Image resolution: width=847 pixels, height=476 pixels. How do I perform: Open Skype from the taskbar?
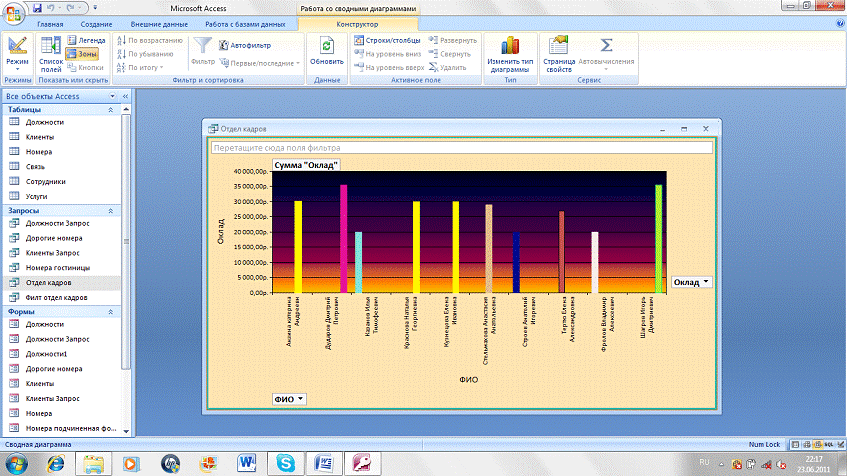tap(286, 463)
